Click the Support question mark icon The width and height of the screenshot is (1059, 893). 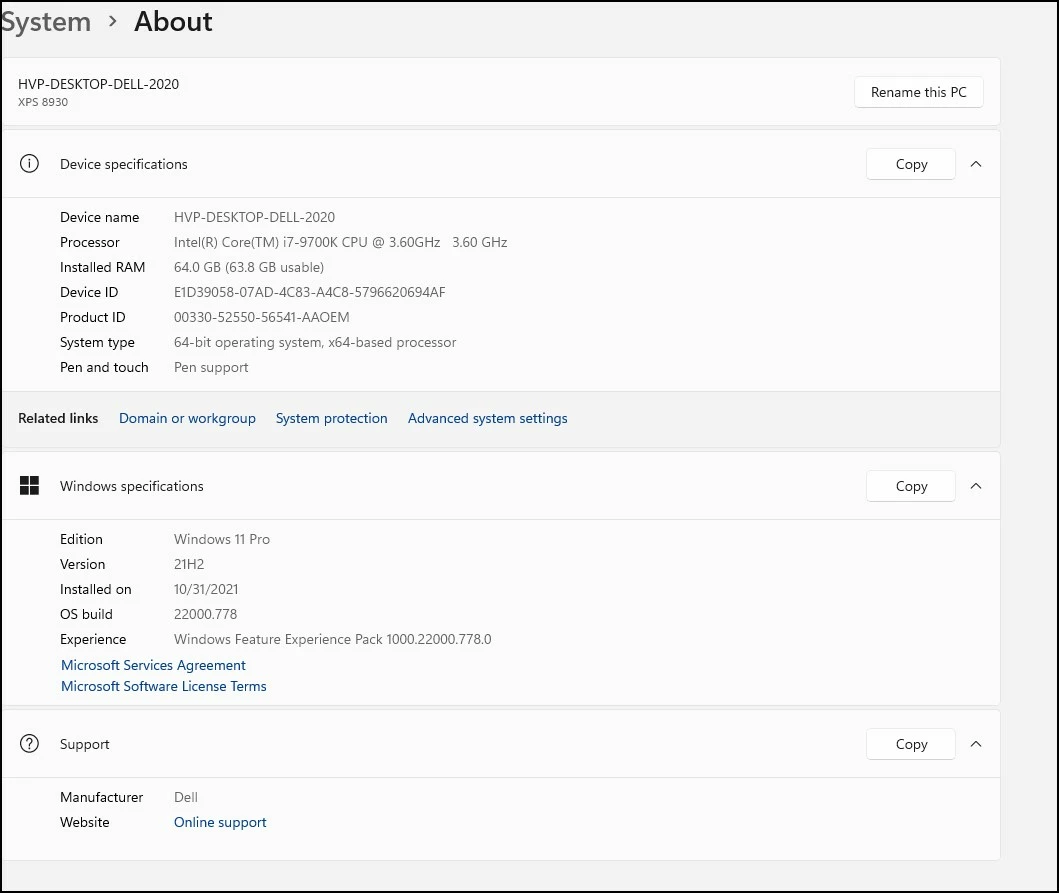click(29, 743)
